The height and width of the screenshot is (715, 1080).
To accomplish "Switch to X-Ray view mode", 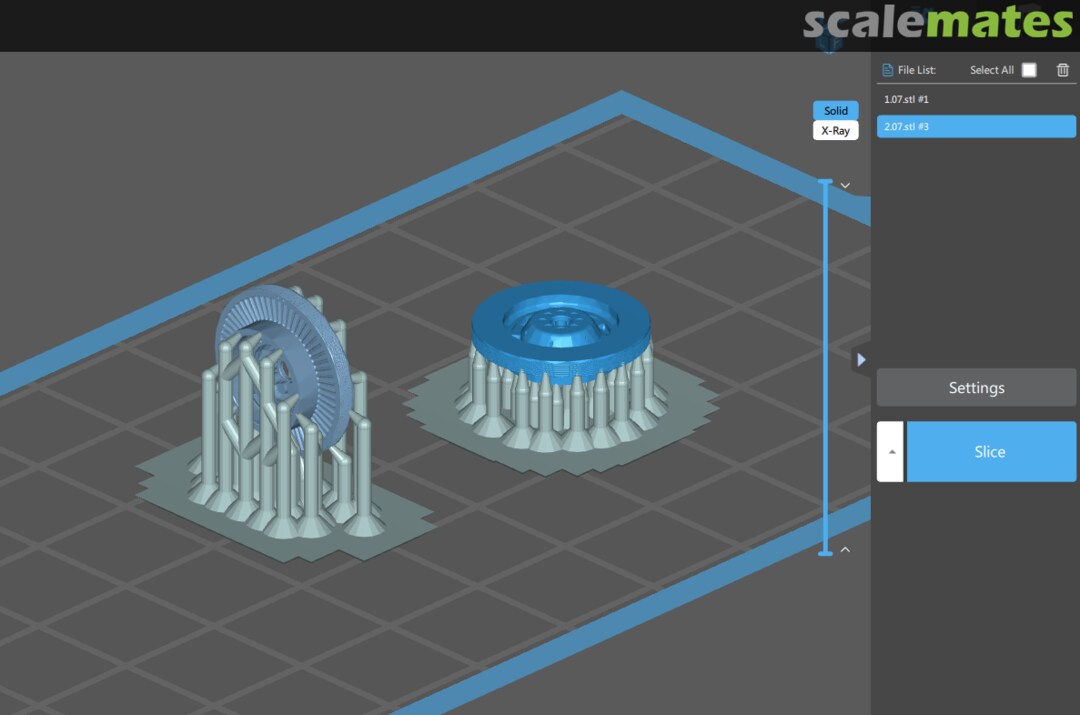I will (x=835, y=131).
